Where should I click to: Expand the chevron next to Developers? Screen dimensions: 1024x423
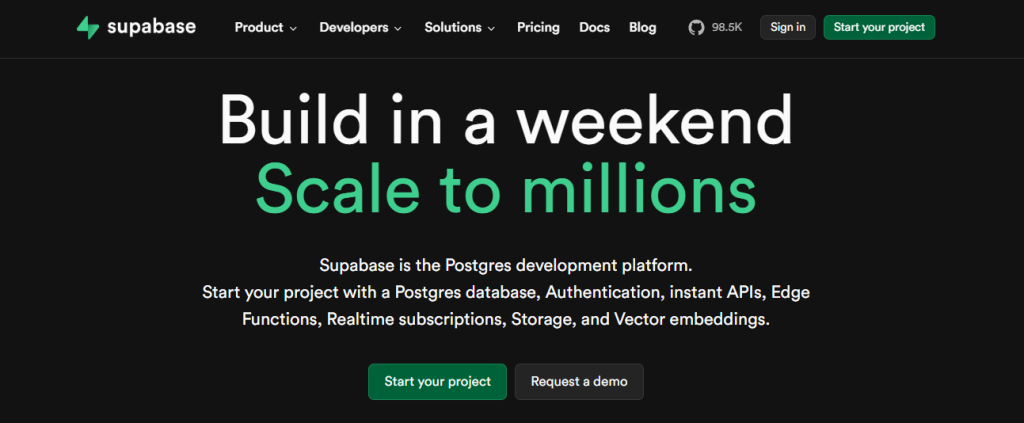coord(398,28)
